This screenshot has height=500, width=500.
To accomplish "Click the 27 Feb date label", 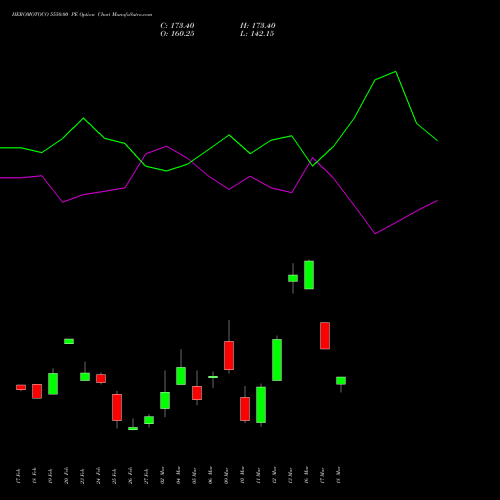I will click(x=146, y=476).
